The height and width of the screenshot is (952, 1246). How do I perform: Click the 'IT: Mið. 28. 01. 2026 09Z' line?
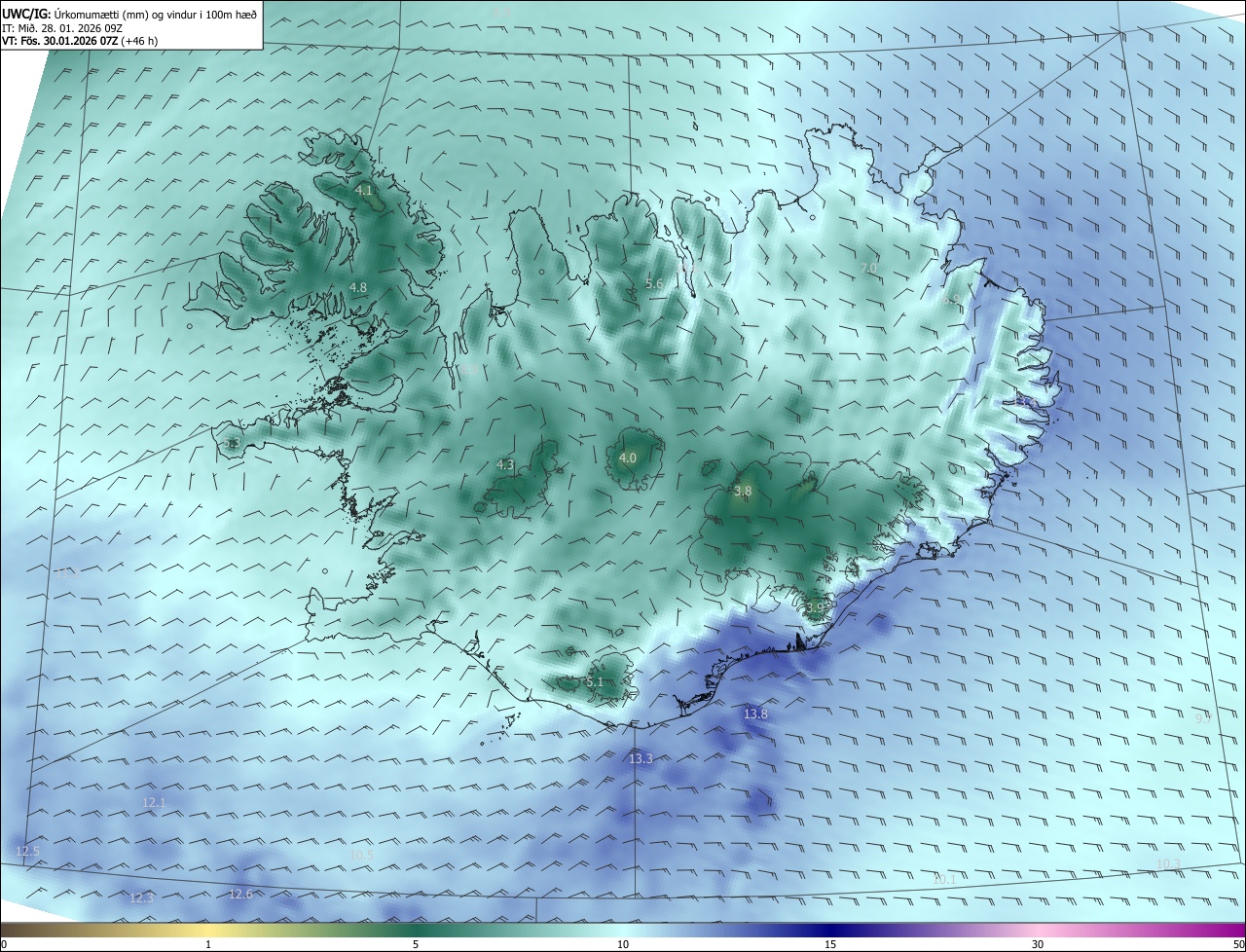[62, 27]
